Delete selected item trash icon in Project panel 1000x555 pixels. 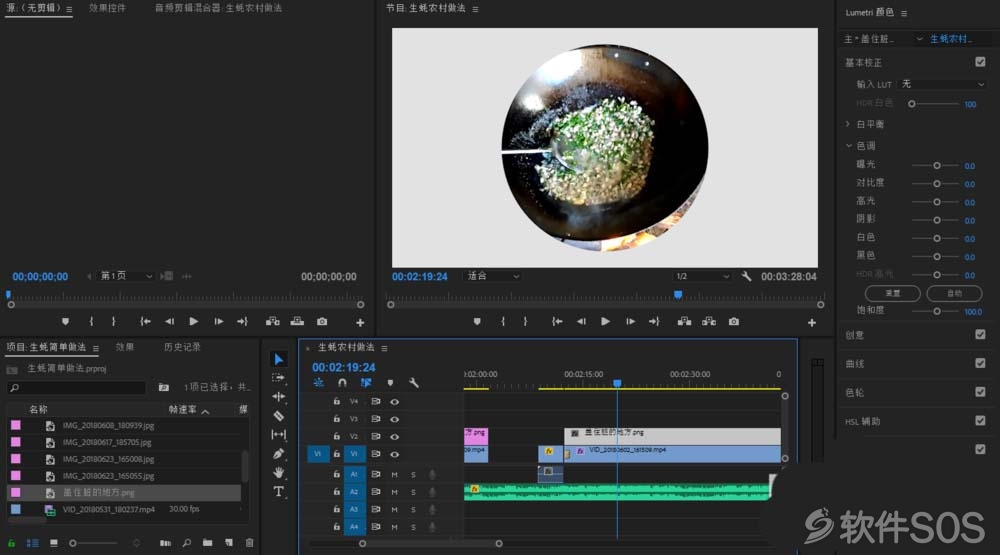(x=249, y=543)
